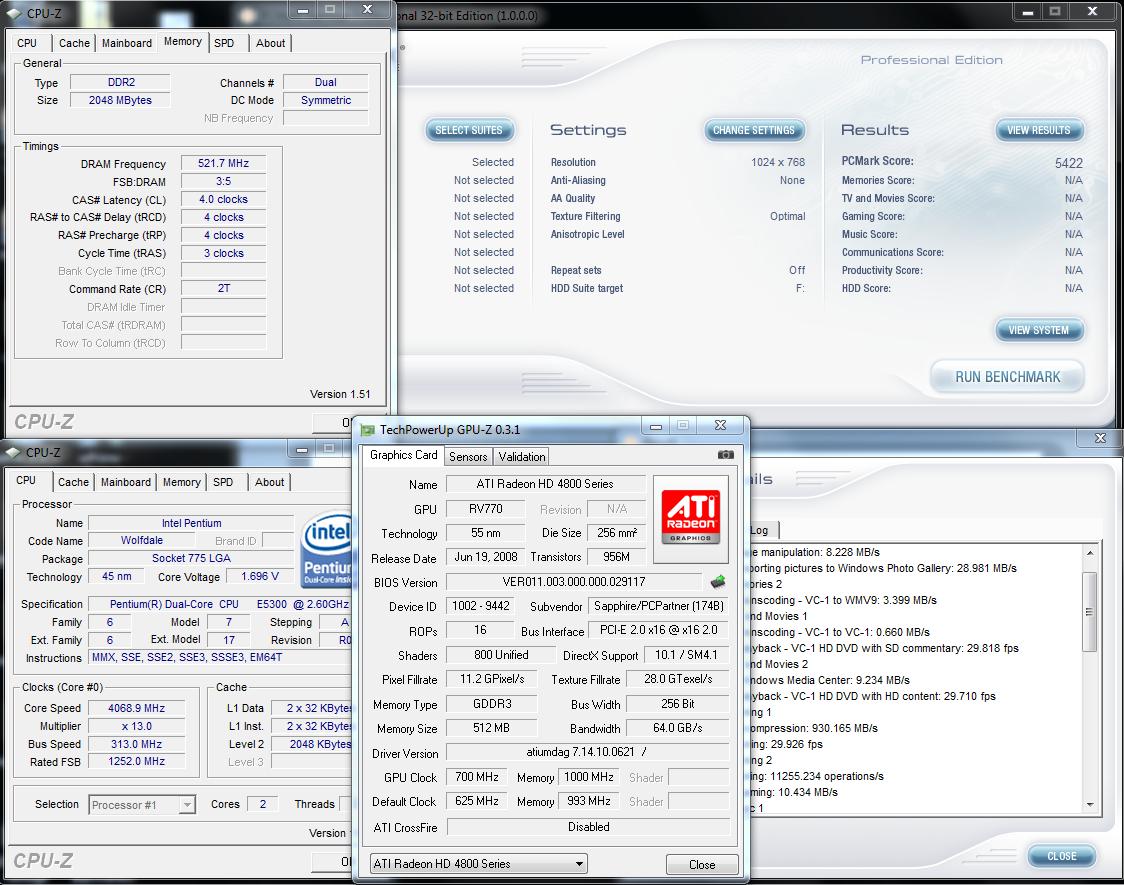This screenshot has width=1124, height=885.
Task: Click the Memory Size field 512 MB
Action: [491, 728]
